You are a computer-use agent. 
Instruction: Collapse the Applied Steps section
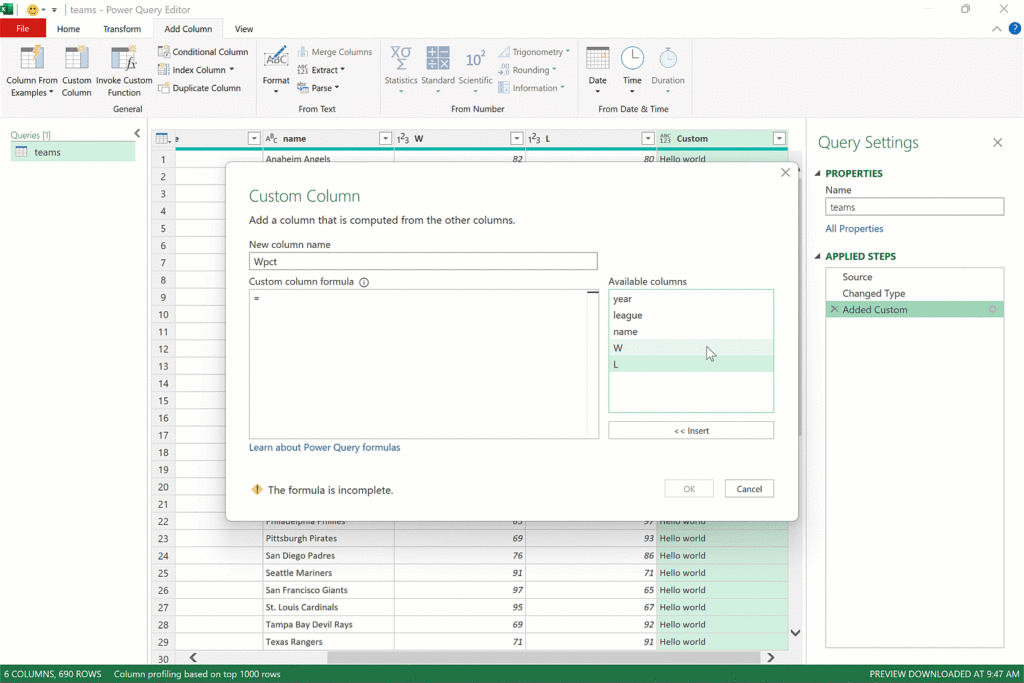[x=817, y=257]
